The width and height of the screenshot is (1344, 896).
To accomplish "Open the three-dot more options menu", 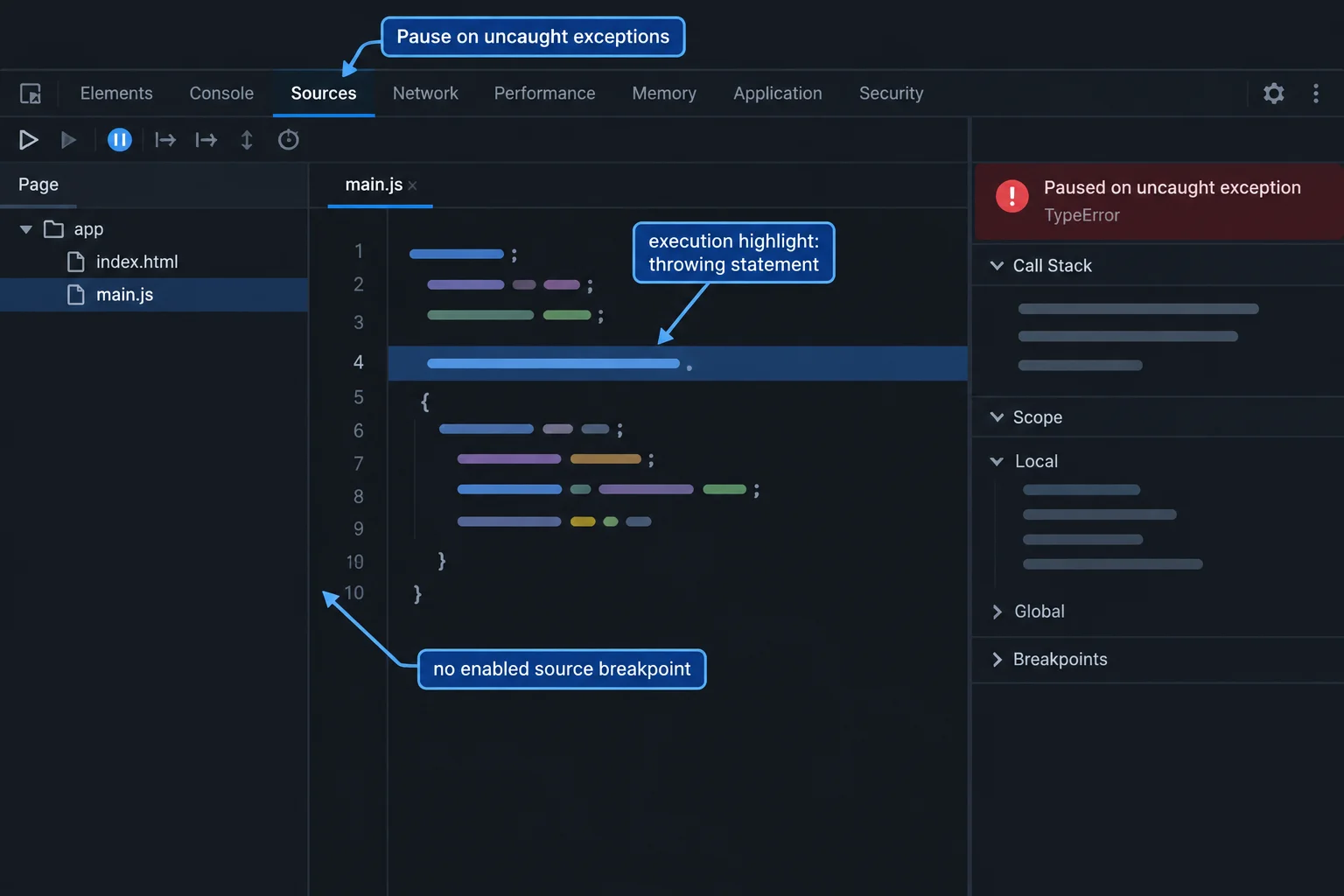I will point(1316,94).
